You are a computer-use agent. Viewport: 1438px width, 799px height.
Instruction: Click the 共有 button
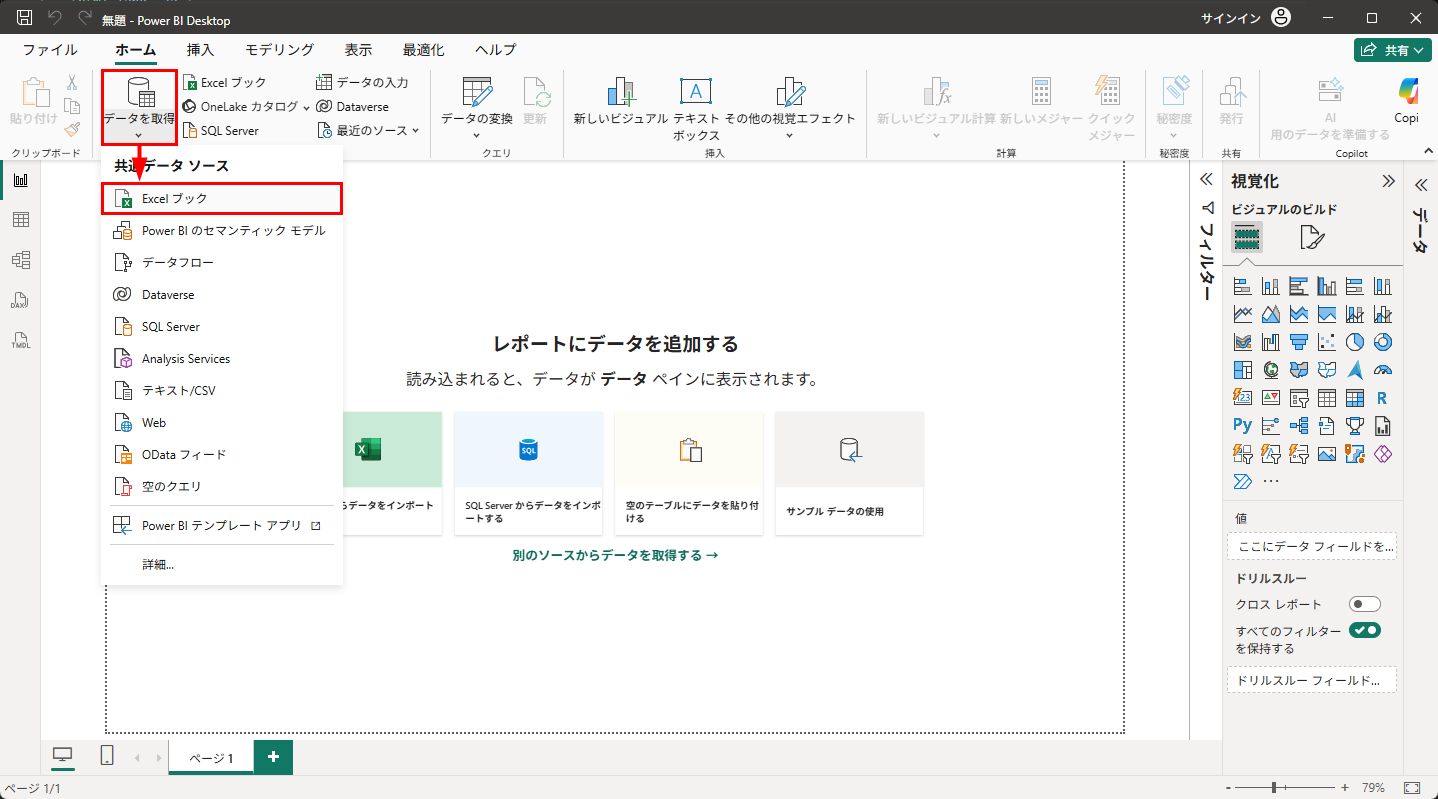click(x=1392, y=50)
